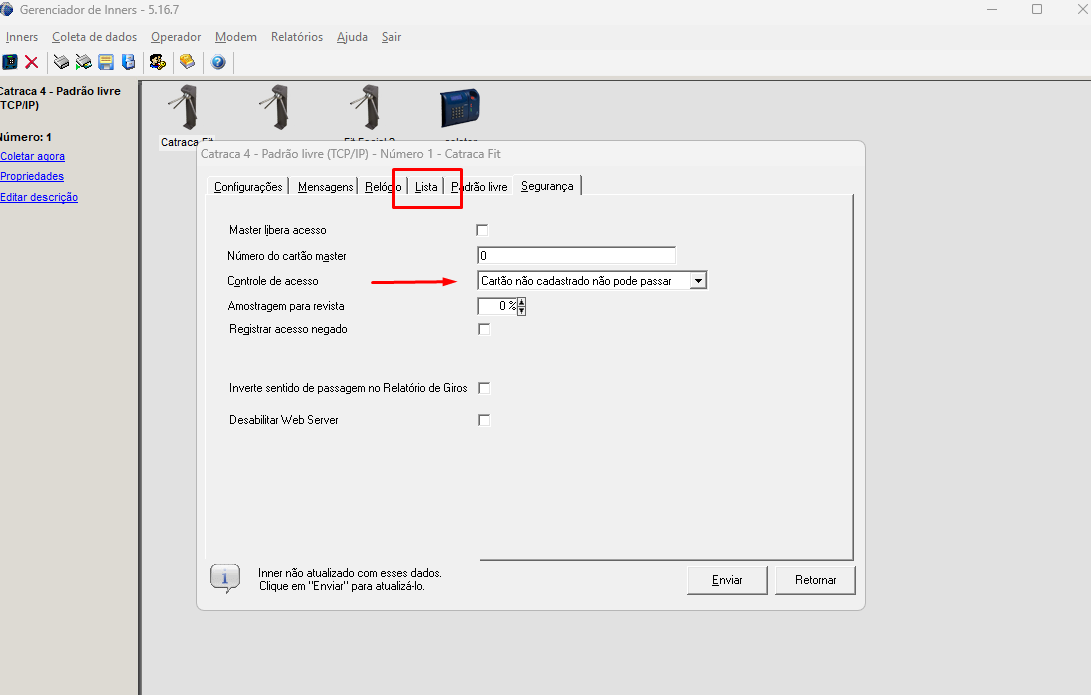Expand the Controle de acesso dropdown

[x=698, y=281]
